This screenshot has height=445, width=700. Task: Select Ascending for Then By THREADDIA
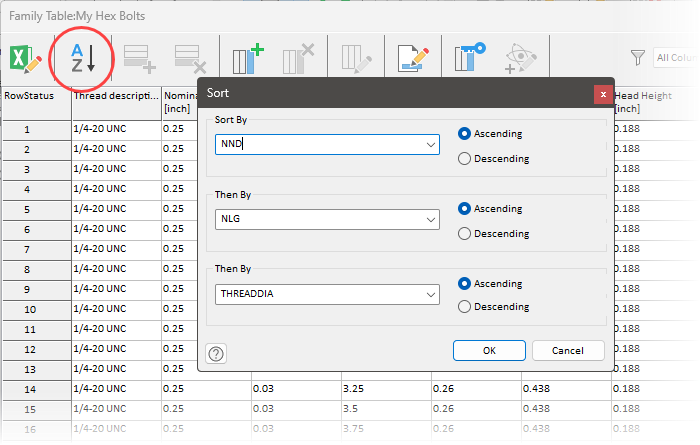click(x=464, y=283)
